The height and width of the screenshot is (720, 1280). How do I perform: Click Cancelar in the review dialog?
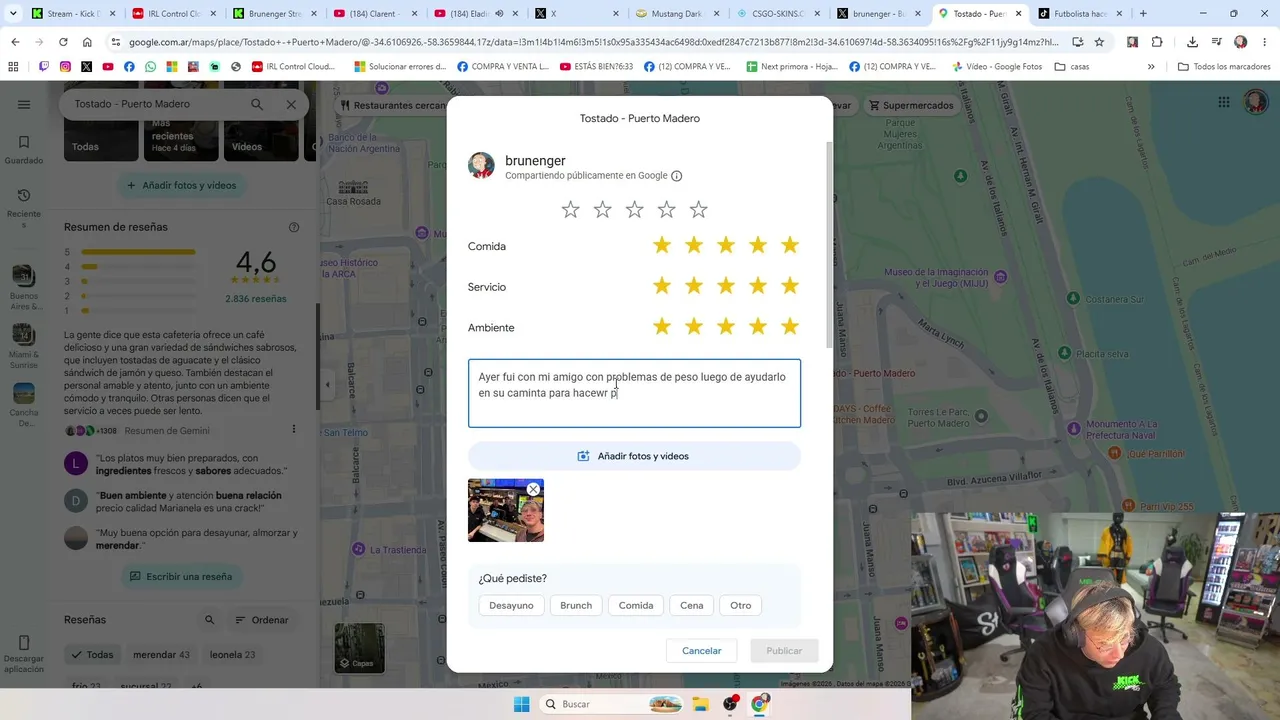(702, 651)
